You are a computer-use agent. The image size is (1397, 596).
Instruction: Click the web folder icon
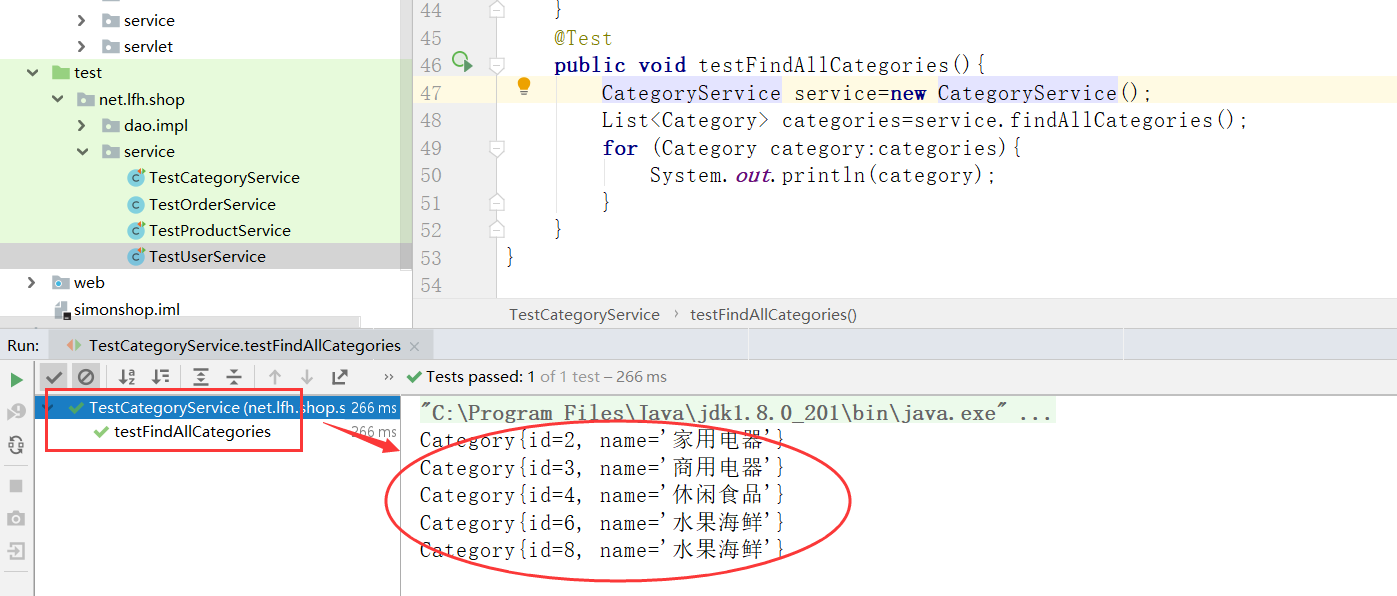[x=61, y=282]
